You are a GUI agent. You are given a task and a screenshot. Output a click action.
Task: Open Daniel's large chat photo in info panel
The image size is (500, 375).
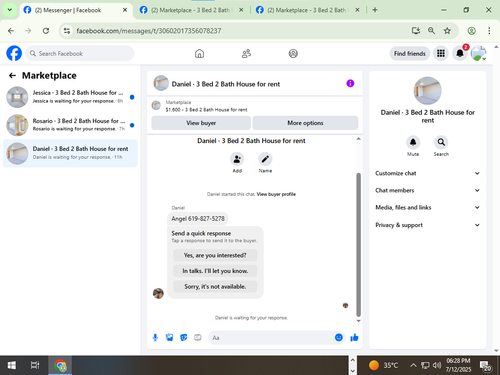click(427, 91)
